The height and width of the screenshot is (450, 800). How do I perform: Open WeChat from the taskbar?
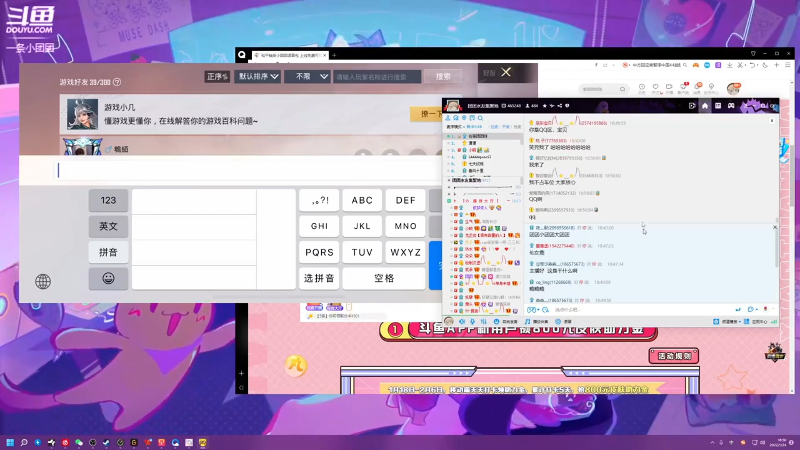tap(79, 442)
